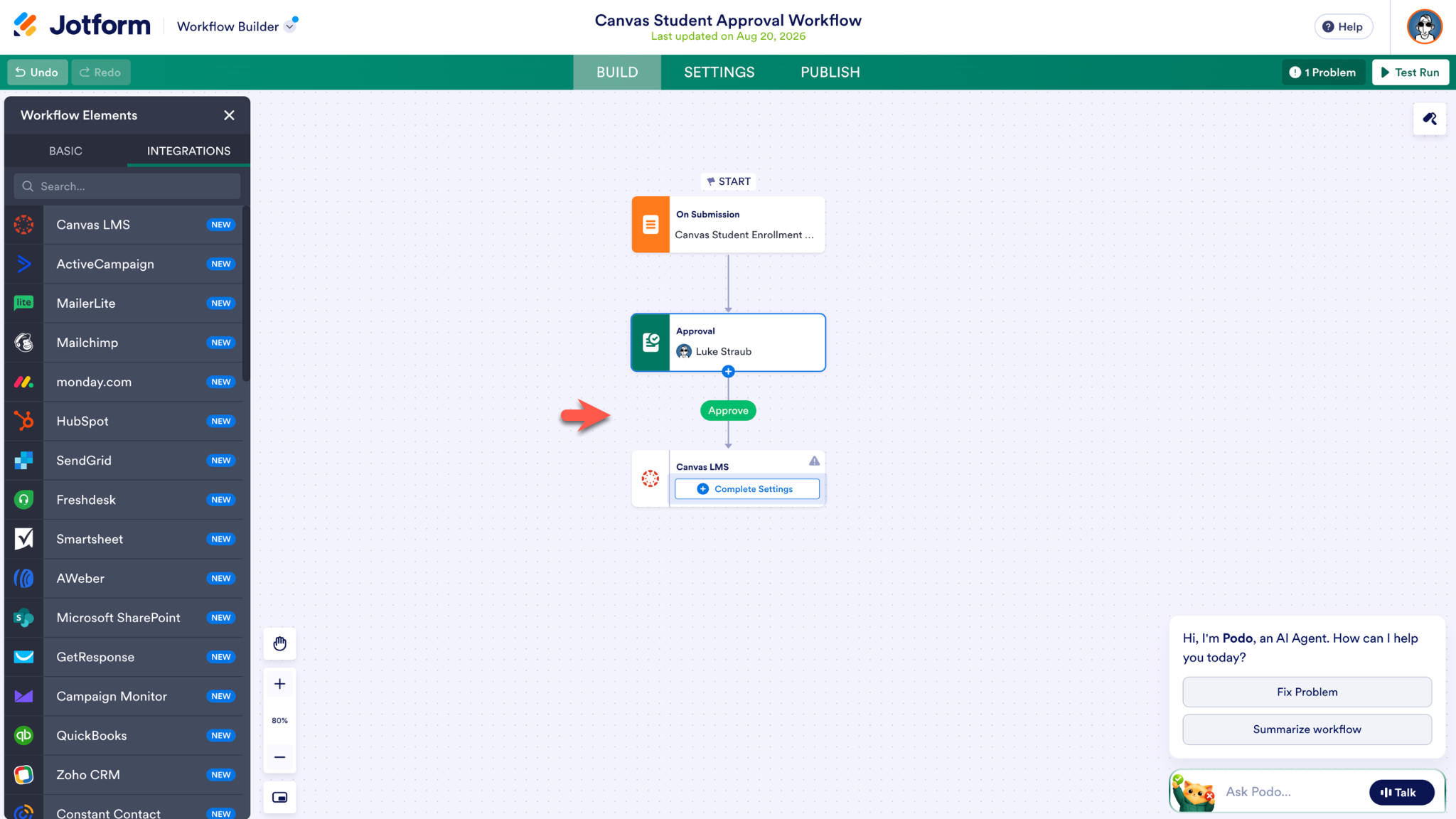Image resolution: width=1456 pixels, height=819 pixels.
Task: Click the Canvas LMS node icon on canvas
Action: click(x=651, y=478)
